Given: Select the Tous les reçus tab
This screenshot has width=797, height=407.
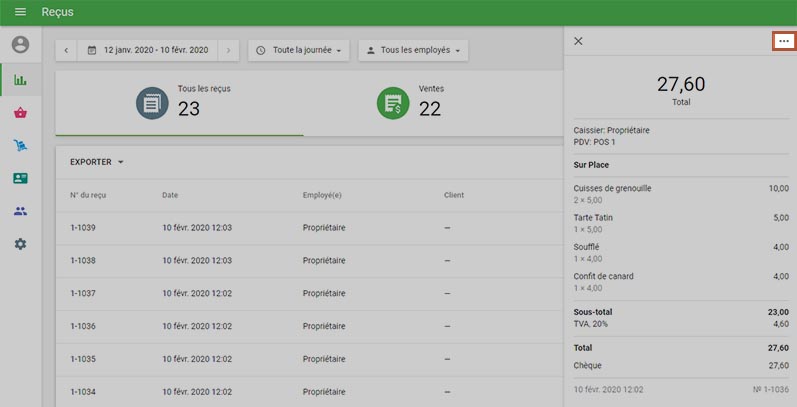Looking at the screenshot, I should coord(180,102).
